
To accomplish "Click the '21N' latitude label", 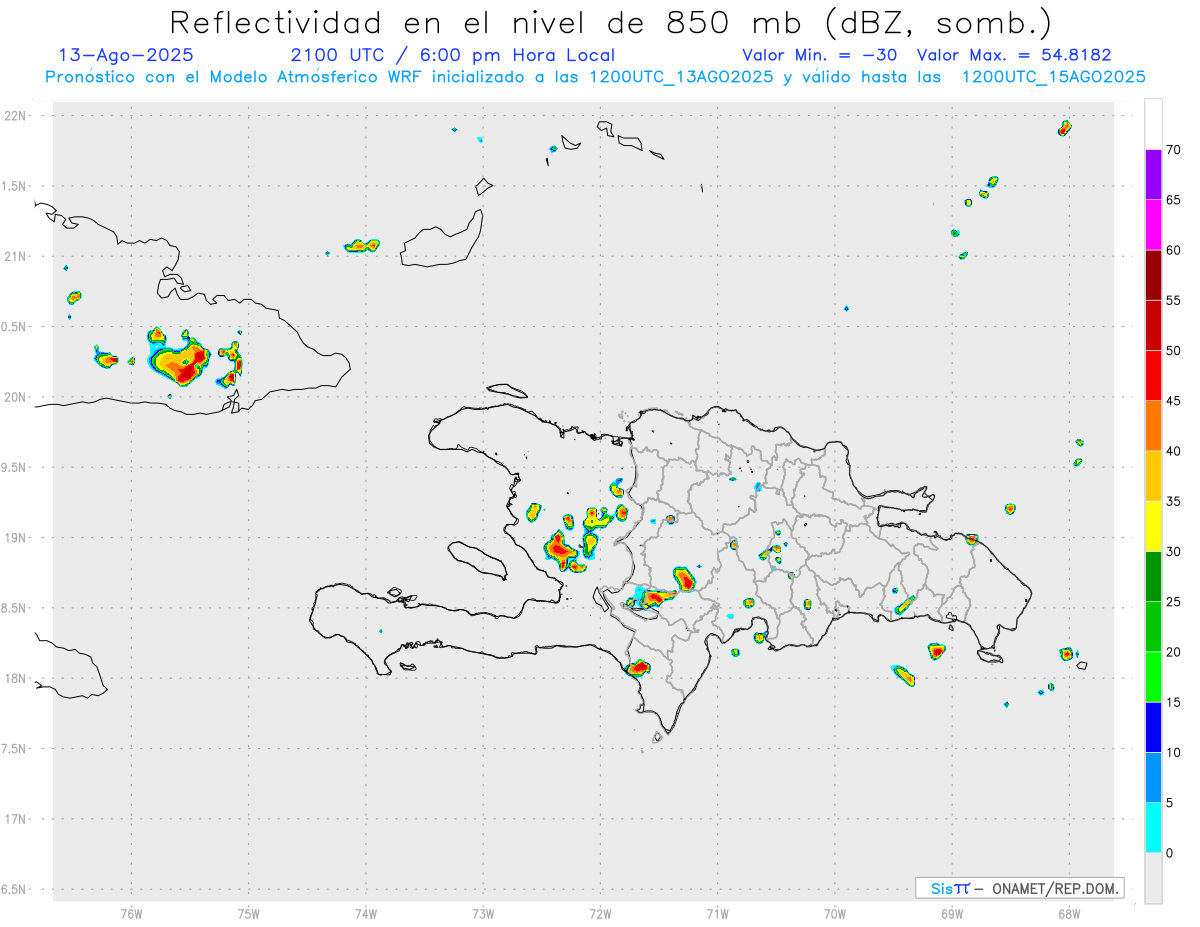I will 15,256.
